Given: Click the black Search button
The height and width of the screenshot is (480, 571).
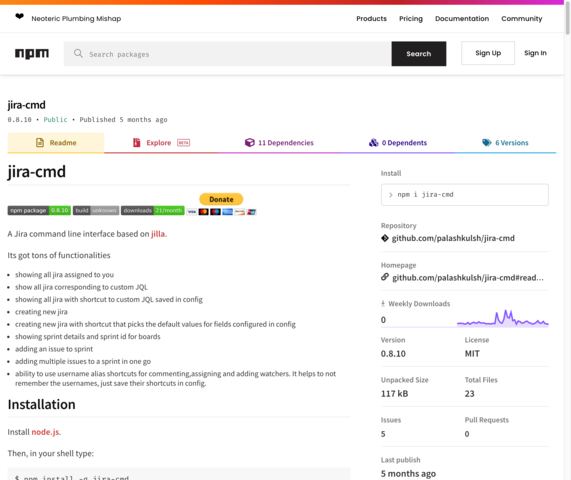Looking at the screenshot, I should point(419,54).
